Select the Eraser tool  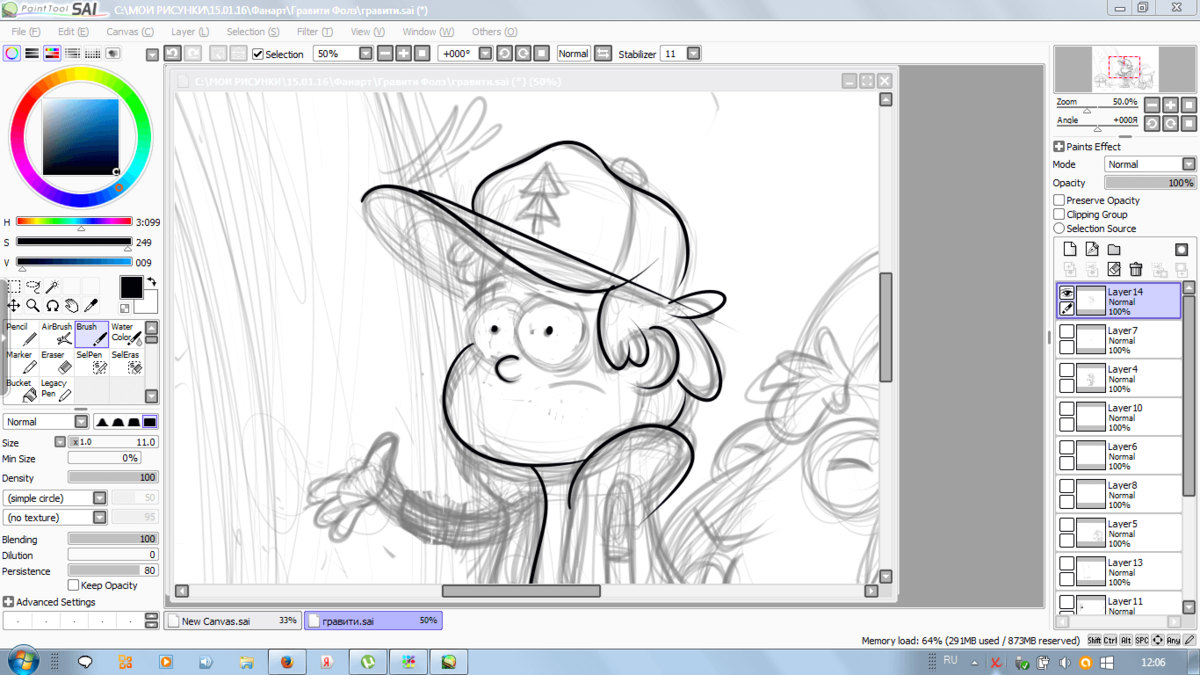coord(56,362)
